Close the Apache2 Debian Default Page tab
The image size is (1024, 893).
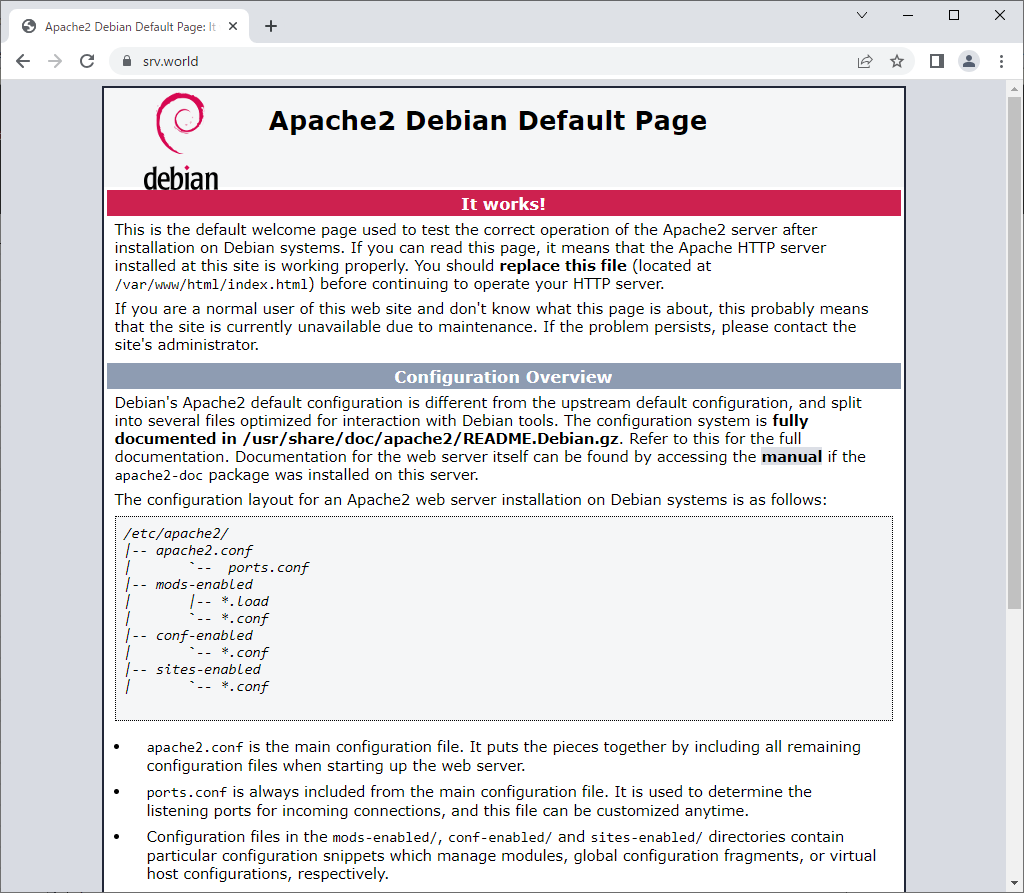[x=233, y=27]
